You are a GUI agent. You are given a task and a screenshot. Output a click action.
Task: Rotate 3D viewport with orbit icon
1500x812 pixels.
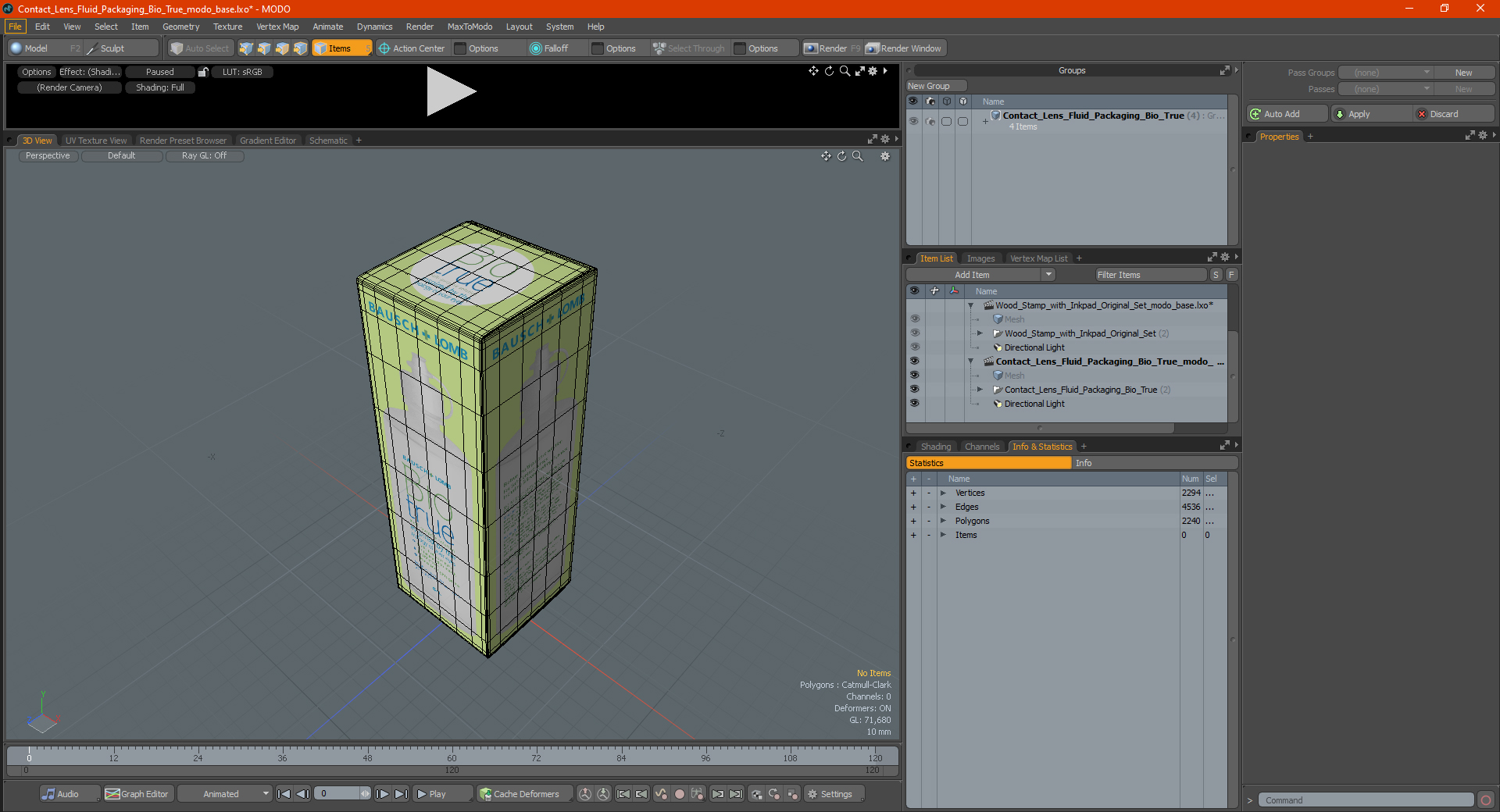pos(842,156)
